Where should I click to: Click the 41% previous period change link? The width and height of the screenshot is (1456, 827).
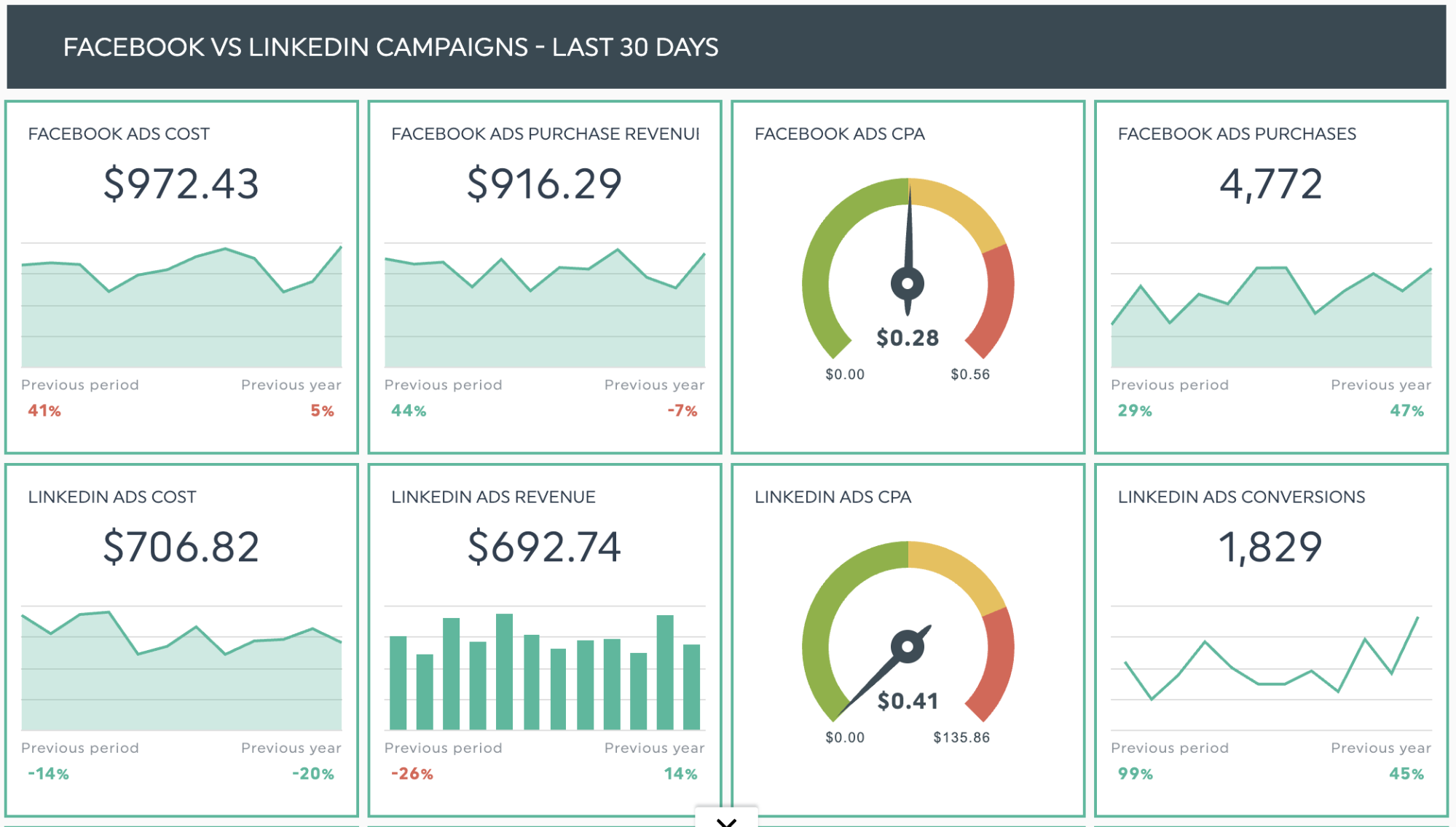point(44,410)
